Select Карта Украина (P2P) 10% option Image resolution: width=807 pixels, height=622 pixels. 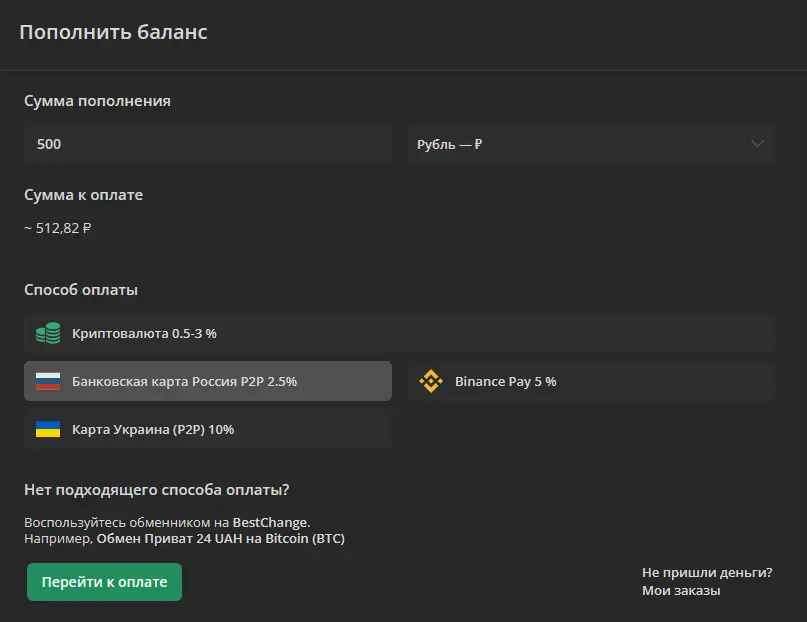pyautogui.click(x=208, y=429)
